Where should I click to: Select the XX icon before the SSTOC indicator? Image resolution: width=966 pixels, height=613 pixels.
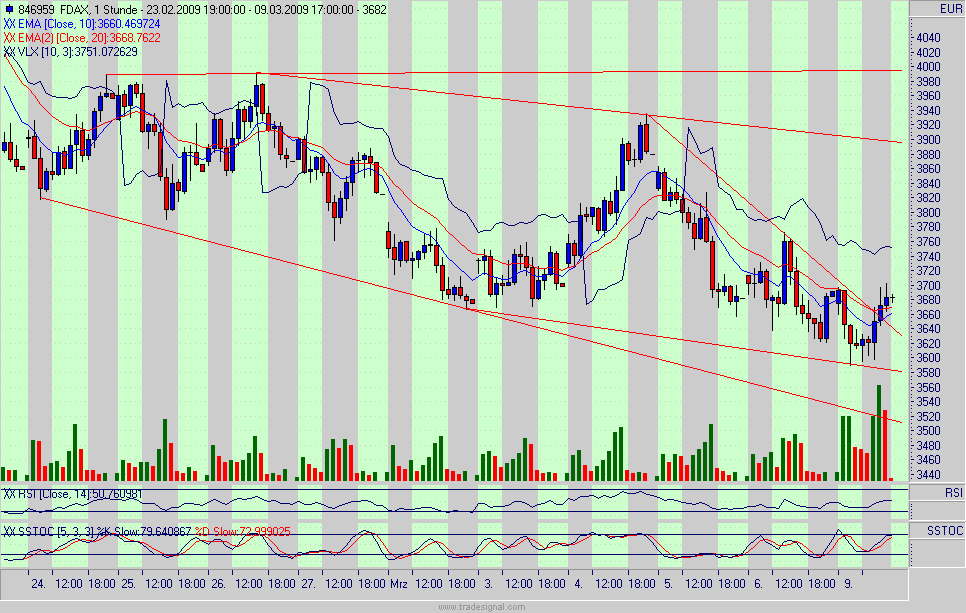[x=9, y=531]
